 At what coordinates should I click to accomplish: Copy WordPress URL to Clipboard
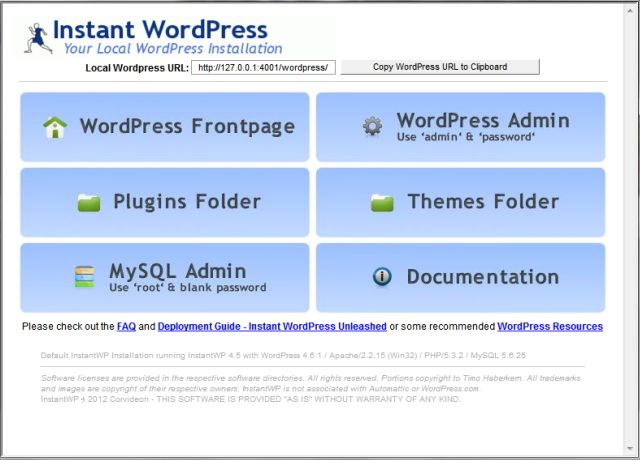[440, 67]
